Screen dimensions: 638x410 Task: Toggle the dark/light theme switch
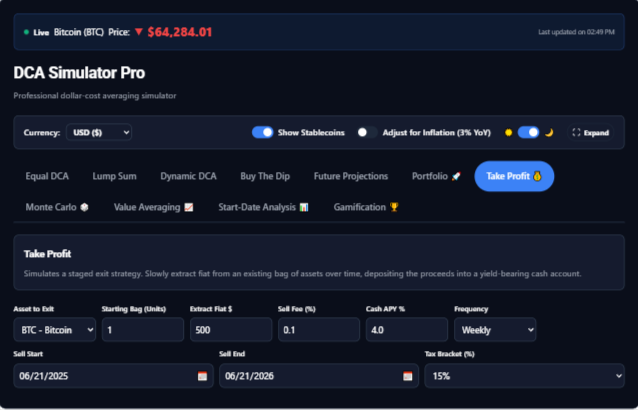pos(529,133)
